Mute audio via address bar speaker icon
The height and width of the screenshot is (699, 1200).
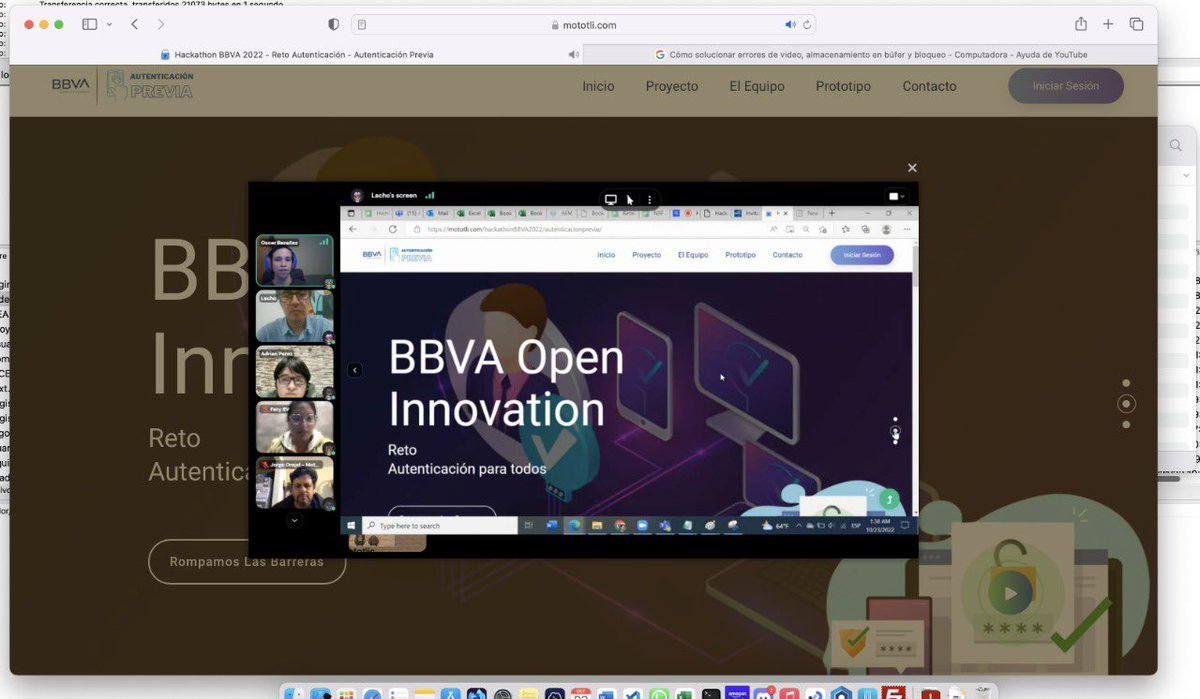[790, 24]
